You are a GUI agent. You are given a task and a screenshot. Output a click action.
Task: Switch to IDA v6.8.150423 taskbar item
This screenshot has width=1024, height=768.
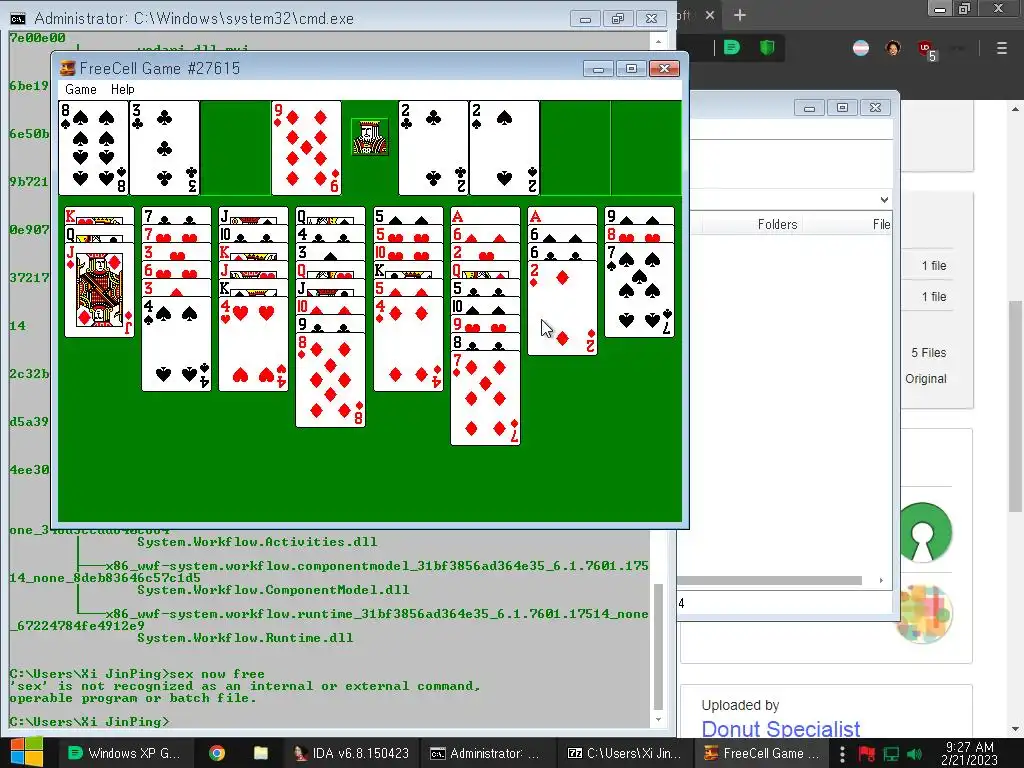pos(351,753)
